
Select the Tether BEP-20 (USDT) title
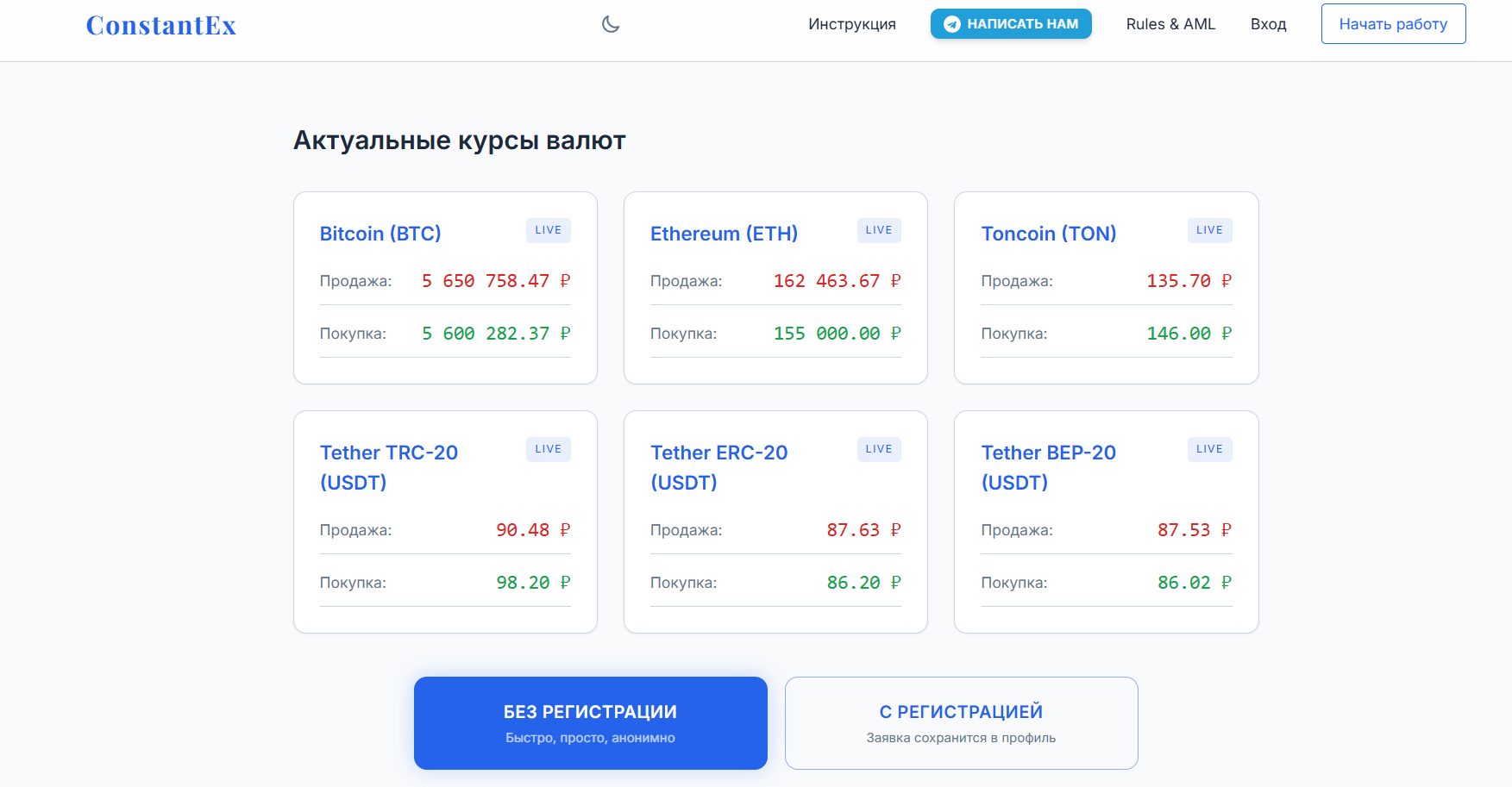coord(1049,467)
